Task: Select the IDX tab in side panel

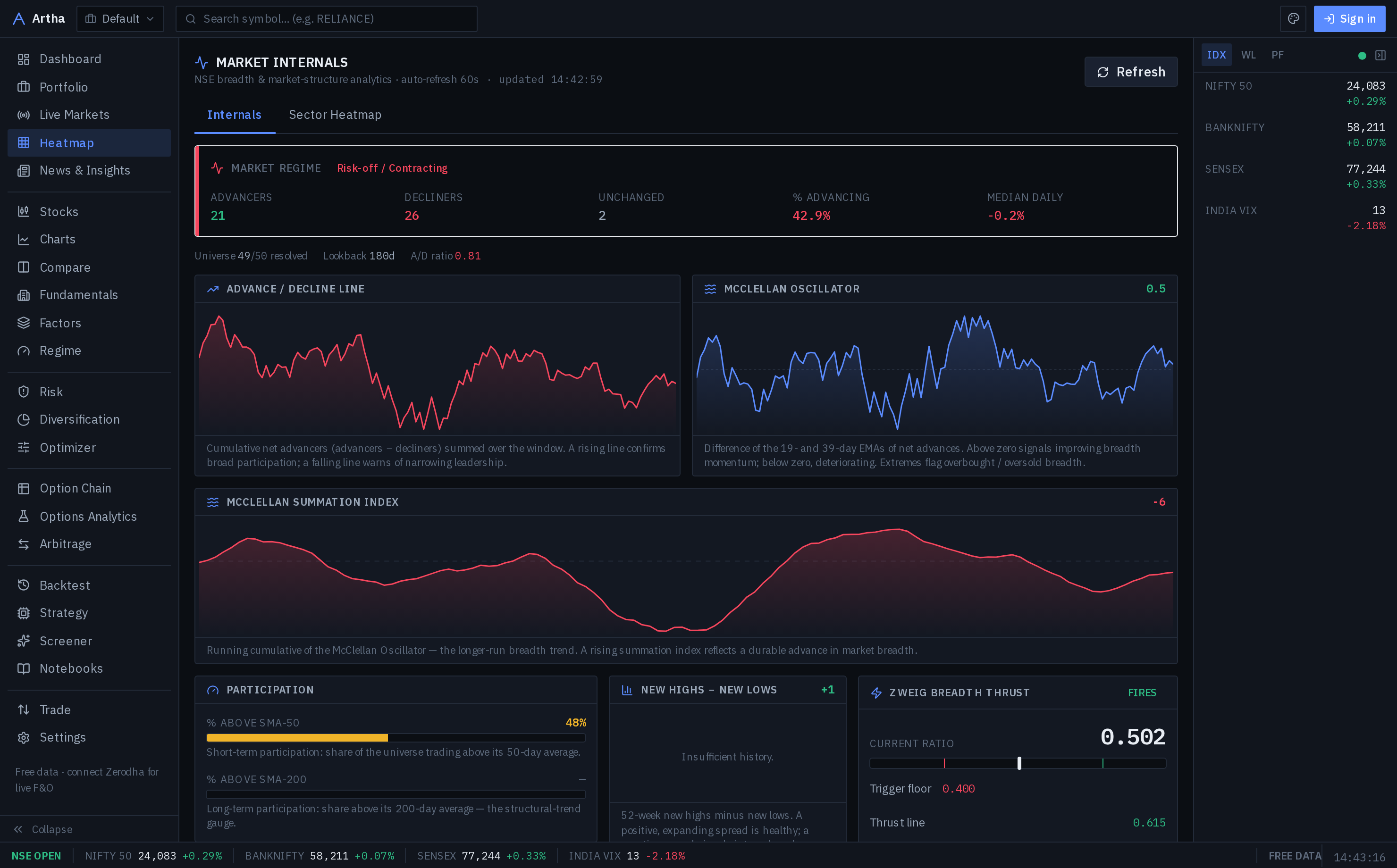Action: [1216, 55]
